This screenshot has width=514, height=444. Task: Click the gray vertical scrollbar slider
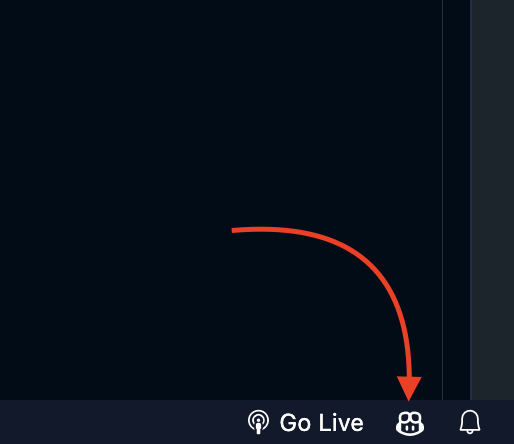click(492, 200)
